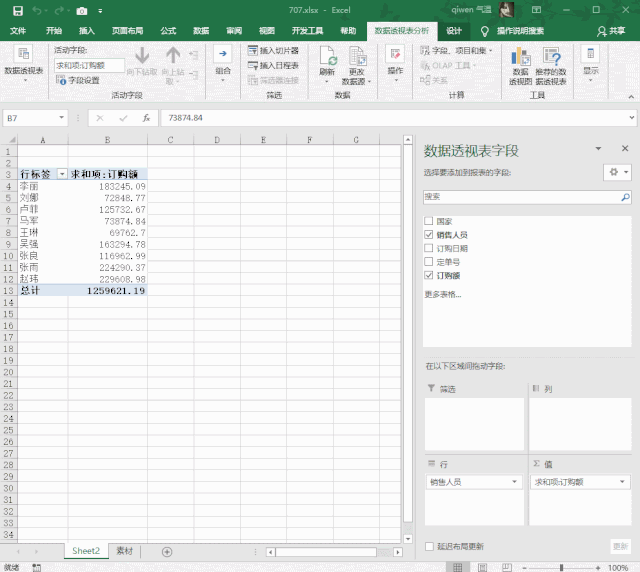Click the lightbulb tell-me icon
Image resolution: width=640 pixels, height=572 pixels.
pyautogui.click(x=484, y=31)
